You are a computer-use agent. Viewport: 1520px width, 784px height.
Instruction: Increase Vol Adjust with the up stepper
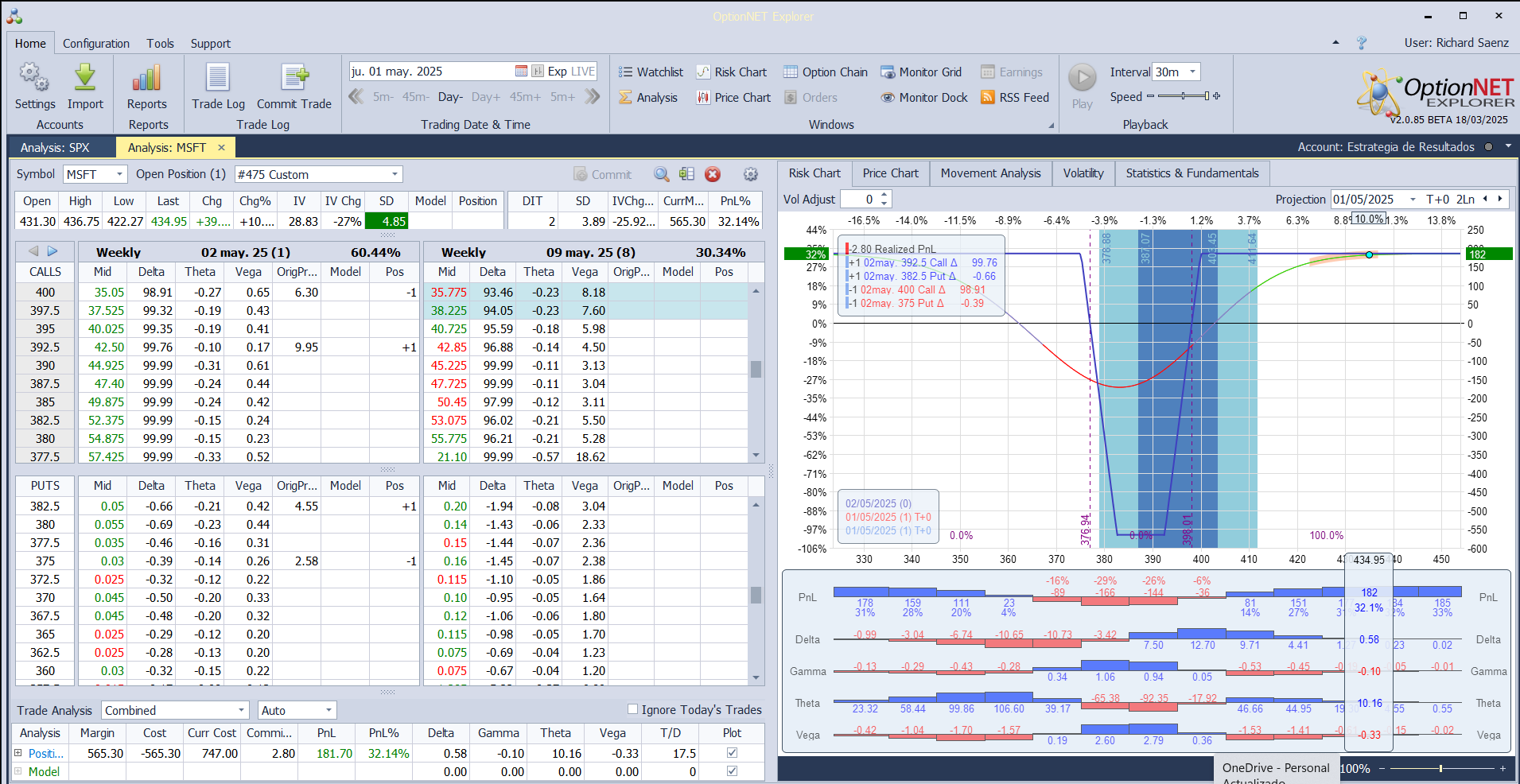click(884, 195)
